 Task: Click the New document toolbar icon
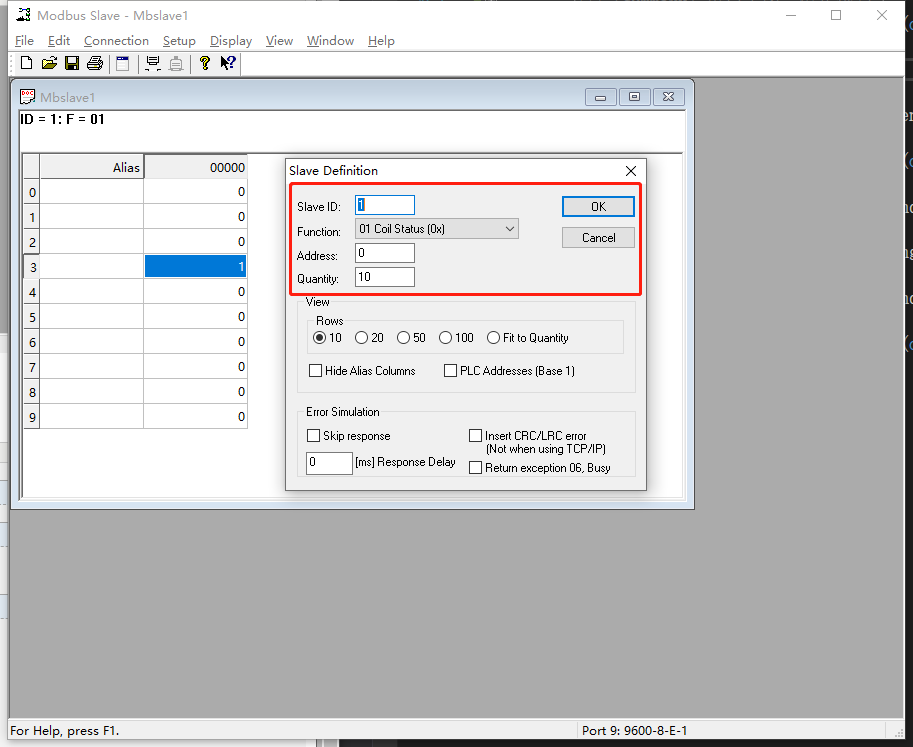click(x=26, y=63)
